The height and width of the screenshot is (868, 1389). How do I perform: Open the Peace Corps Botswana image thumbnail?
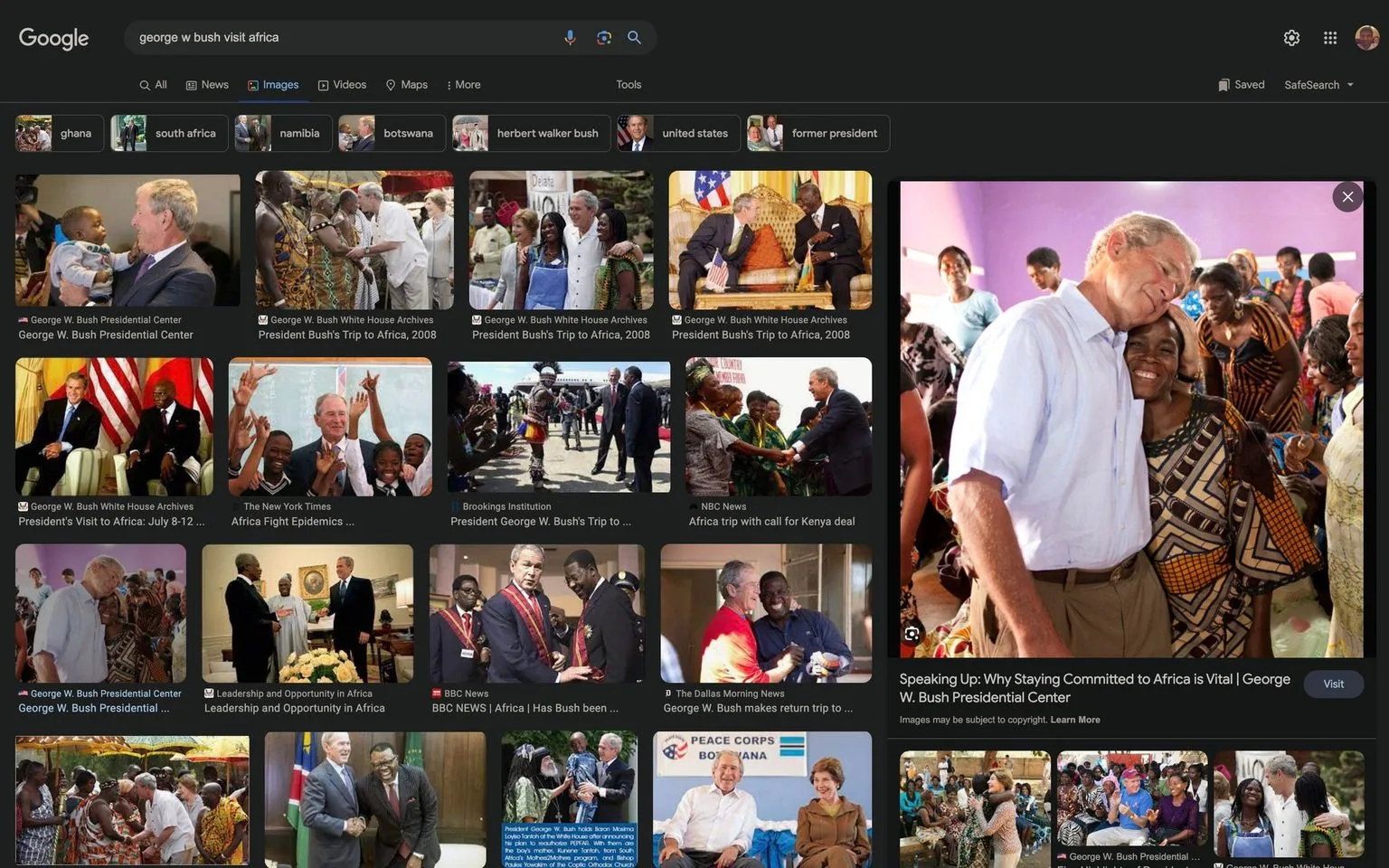(x=761, y=798)
